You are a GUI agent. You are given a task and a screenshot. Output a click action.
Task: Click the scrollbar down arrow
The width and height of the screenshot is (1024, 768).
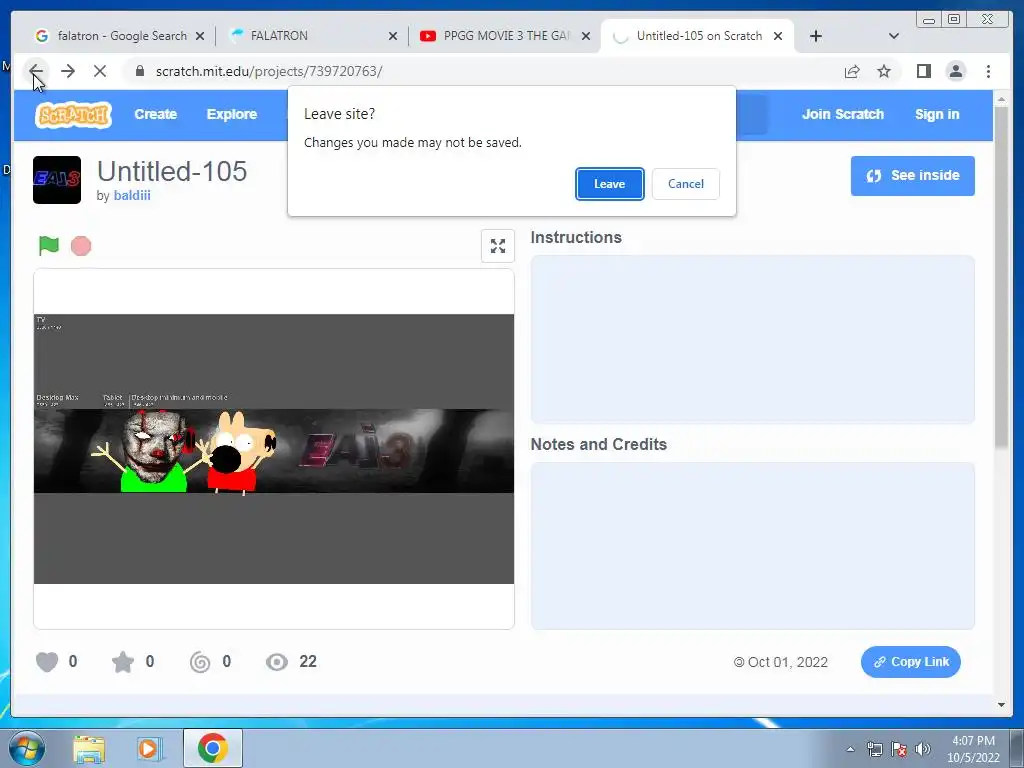pos(1002,705)
